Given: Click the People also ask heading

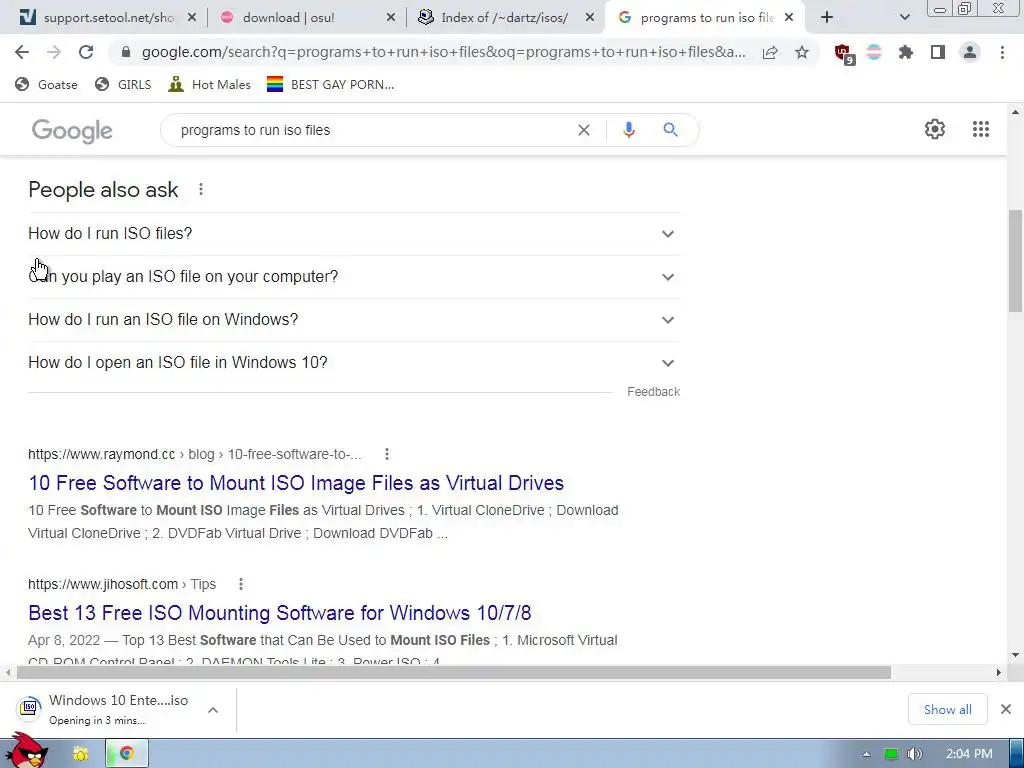Looking at the screenshot, I should pos(103,189).
